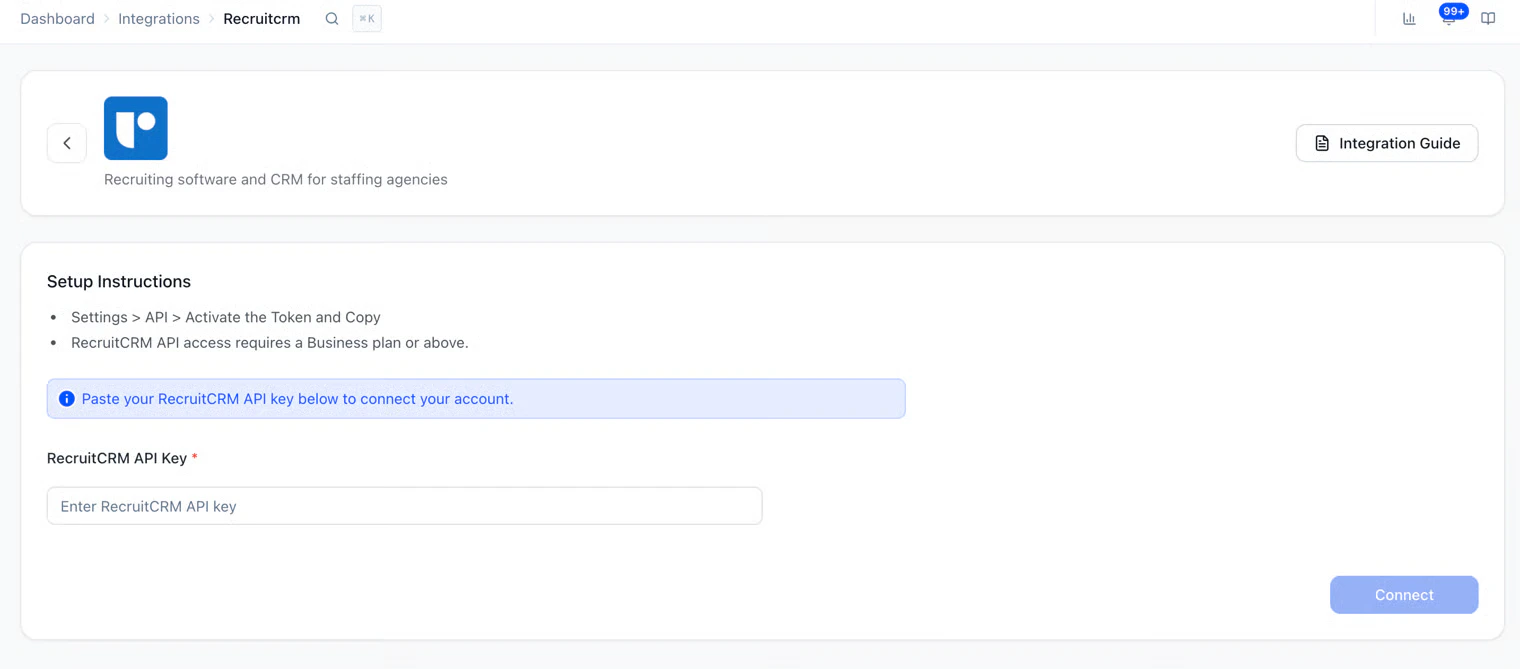
Task: Click the Business plan requirement text
Action: coord(270,343)
